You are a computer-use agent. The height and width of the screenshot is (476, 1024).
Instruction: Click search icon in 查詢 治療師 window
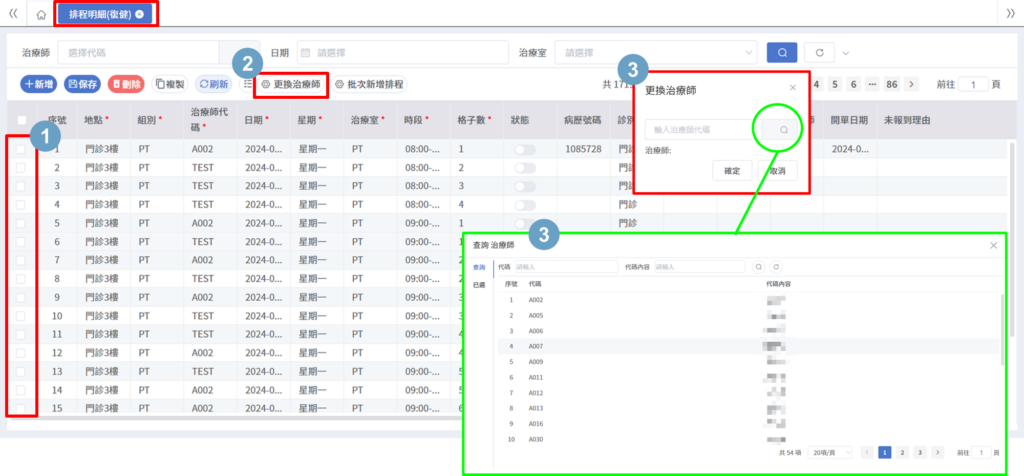(x=759, y=266)
